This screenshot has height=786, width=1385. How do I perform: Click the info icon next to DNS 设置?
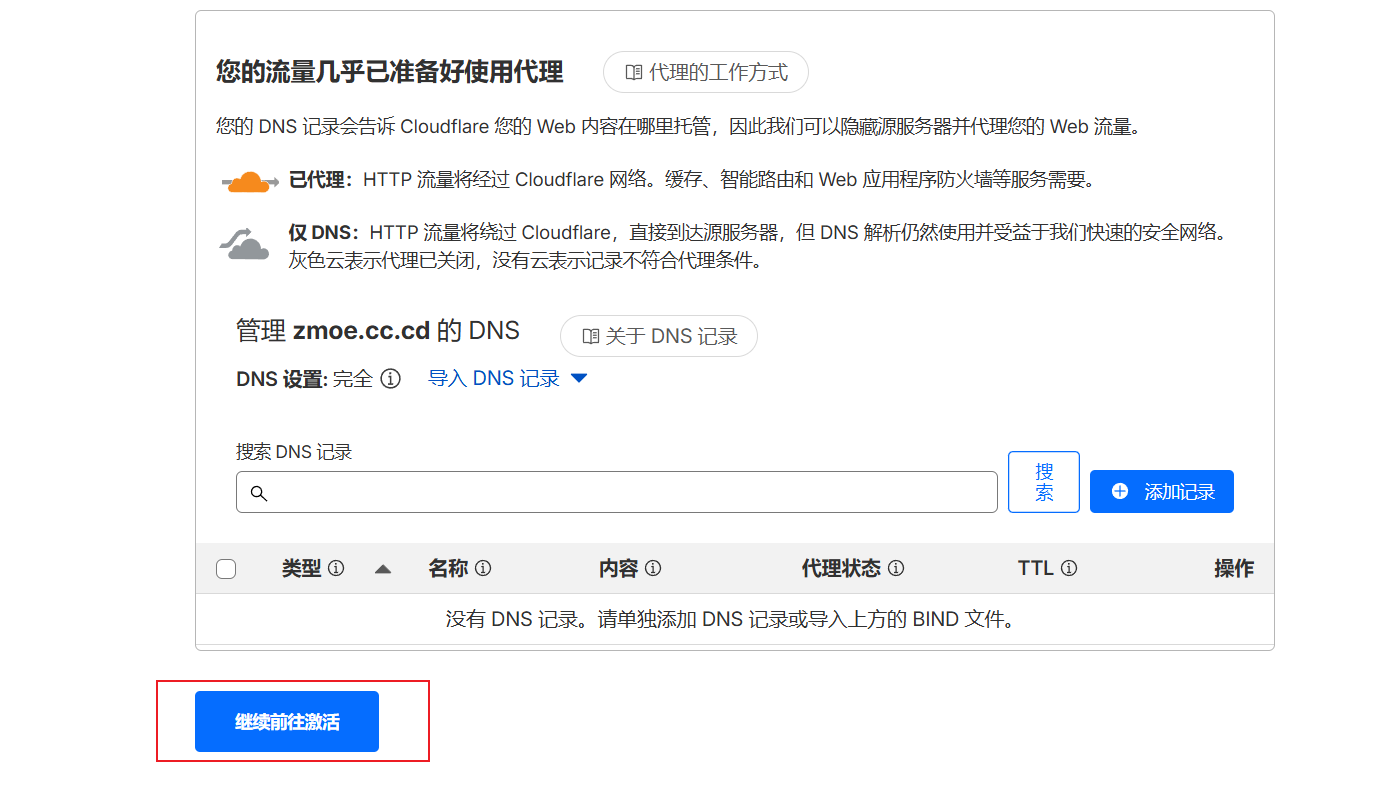(391, 379)
